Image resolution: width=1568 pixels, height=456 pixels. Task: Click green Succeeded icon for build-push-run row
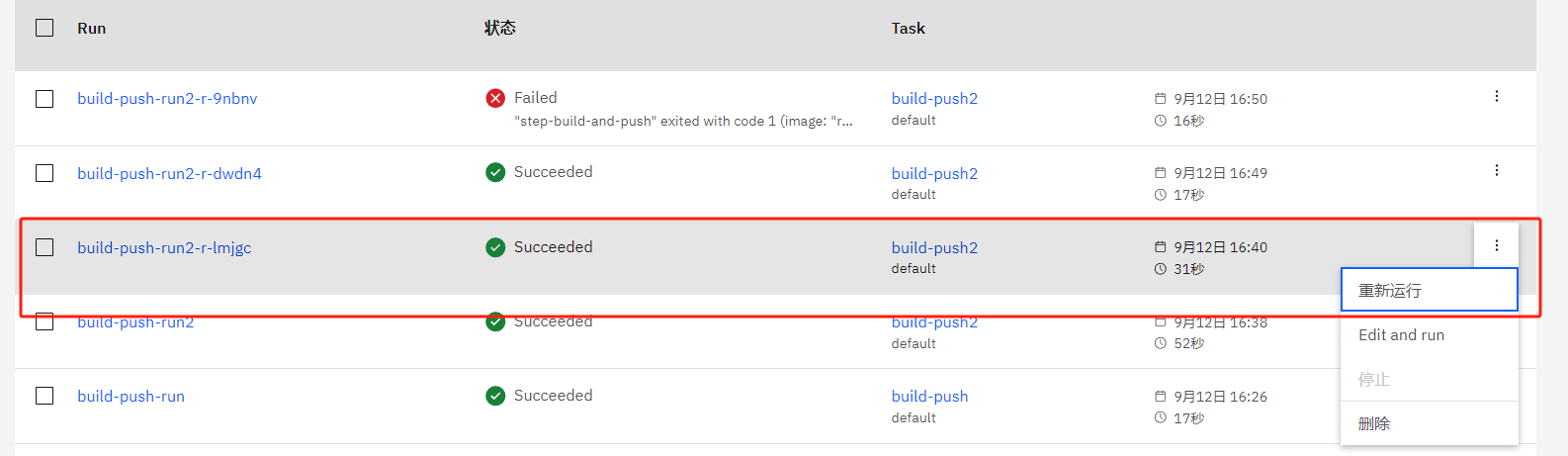[495, 396]
